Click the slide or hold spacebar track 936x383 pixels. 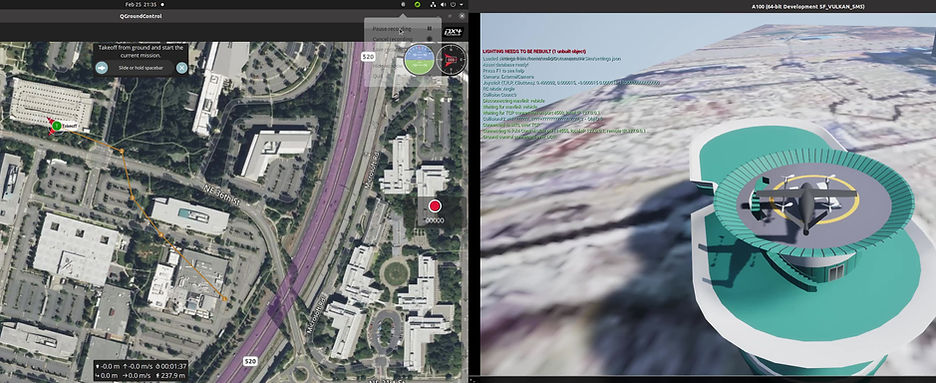pos(141,68)
